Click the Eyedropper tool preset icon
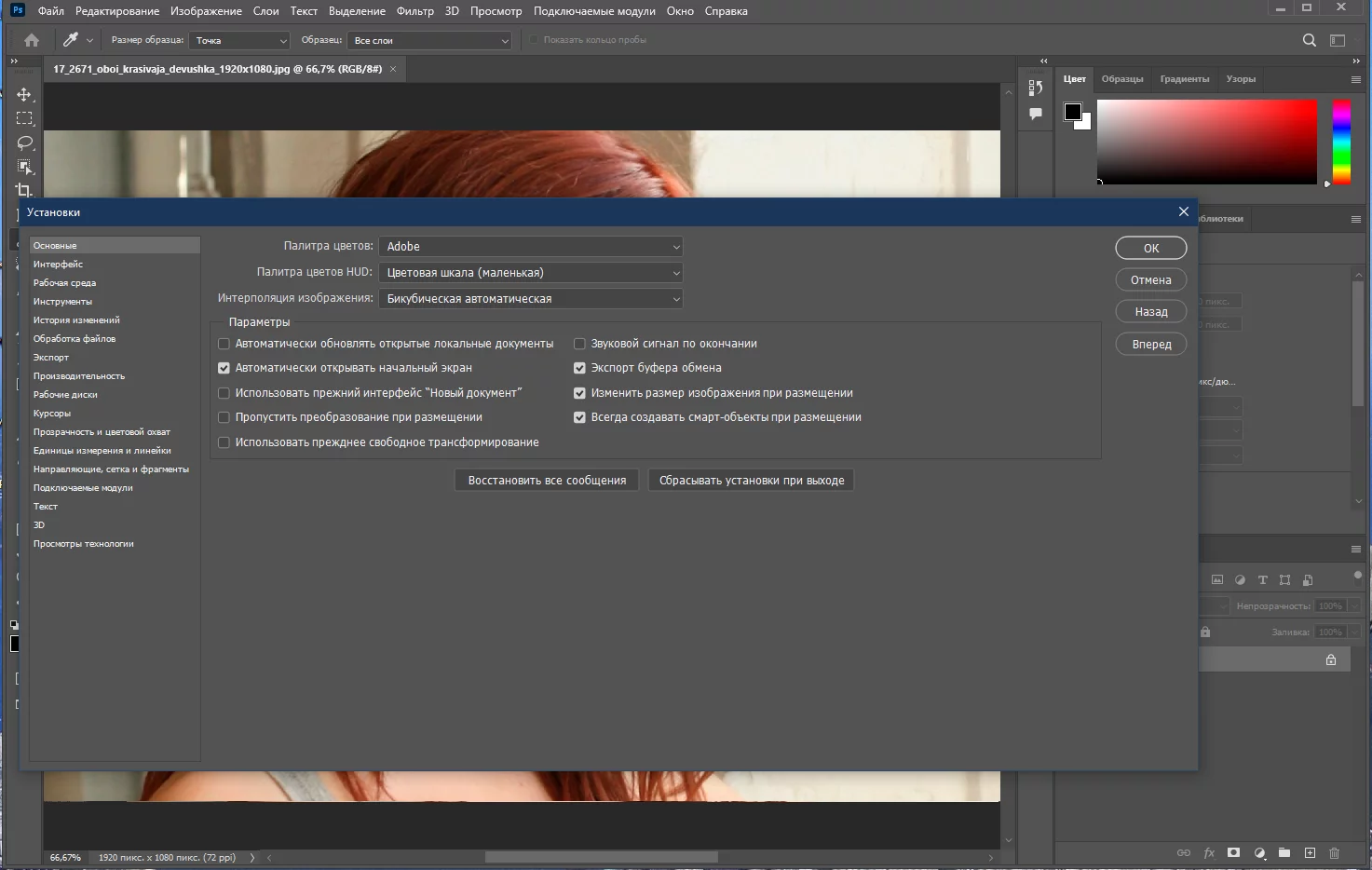Screen dimensions: 1372x870 (x=71, y=40)
